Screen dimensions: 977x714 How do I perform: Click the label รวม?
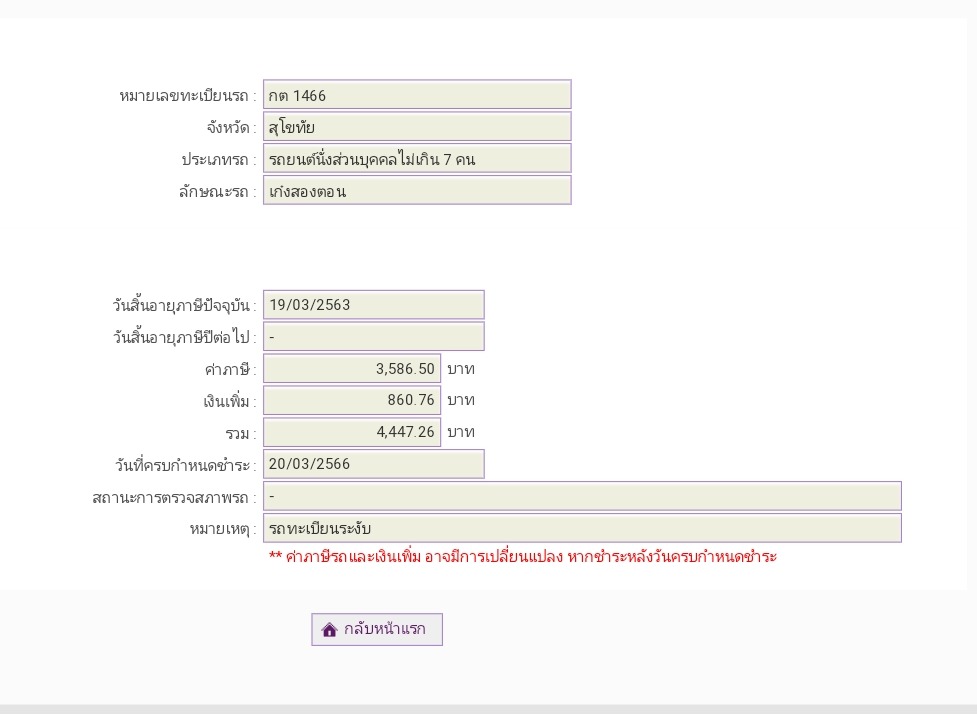coord(241,433)
